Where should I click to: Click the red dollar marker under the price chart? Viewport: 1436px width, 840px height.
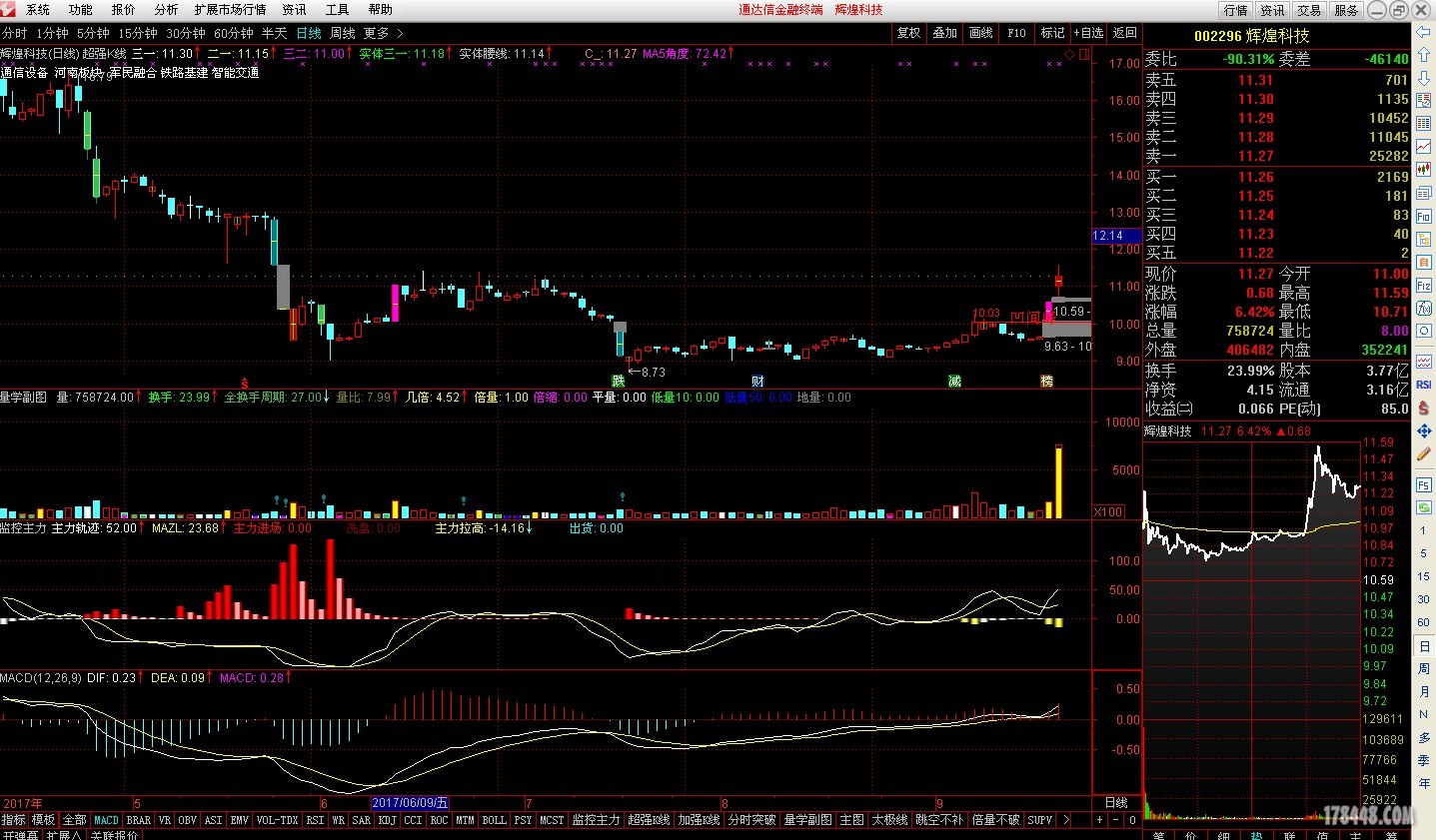click(244, 382)
